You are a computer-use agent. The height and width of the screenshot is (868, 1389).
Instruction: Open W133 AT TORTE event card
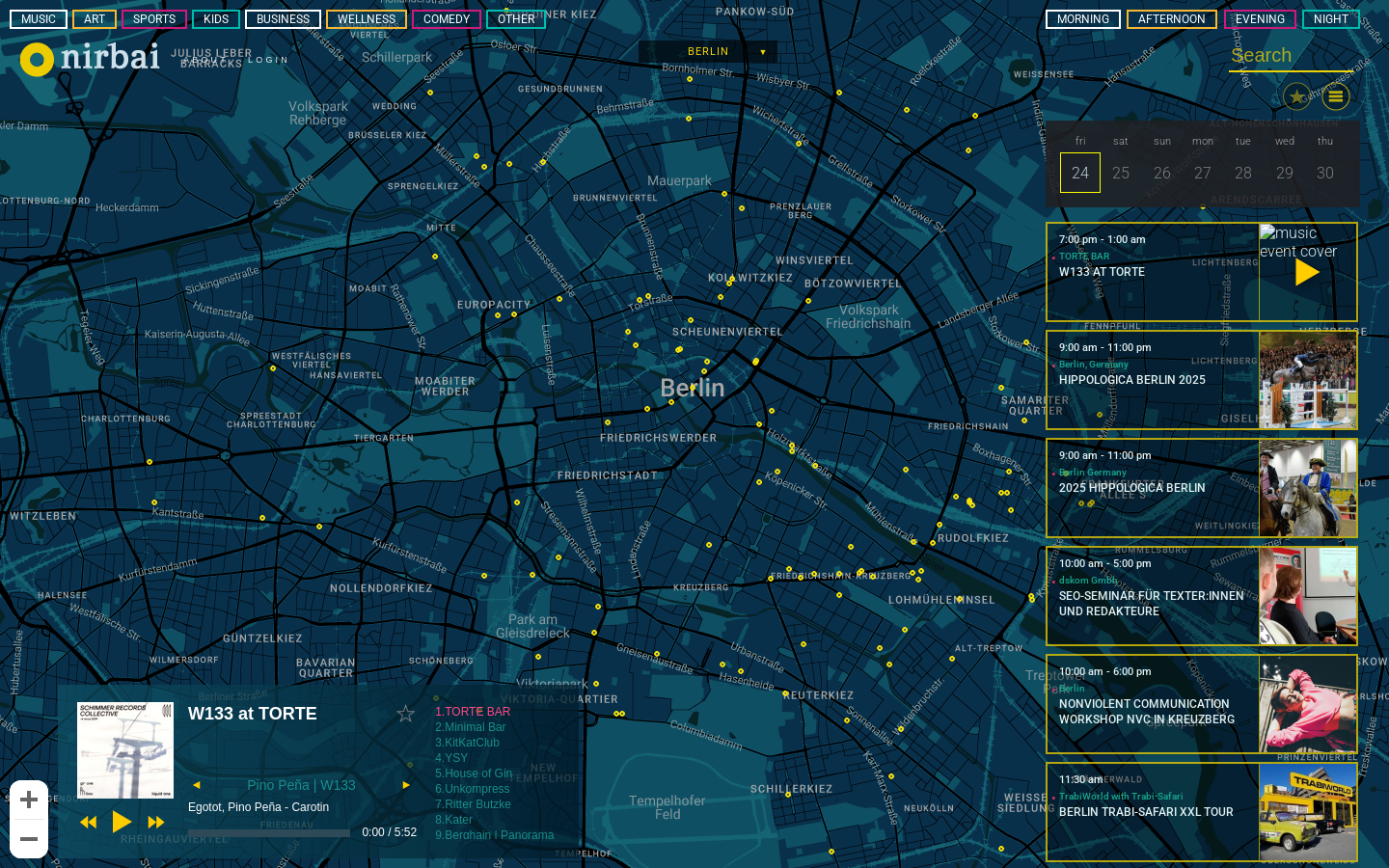coord(1202,272)
